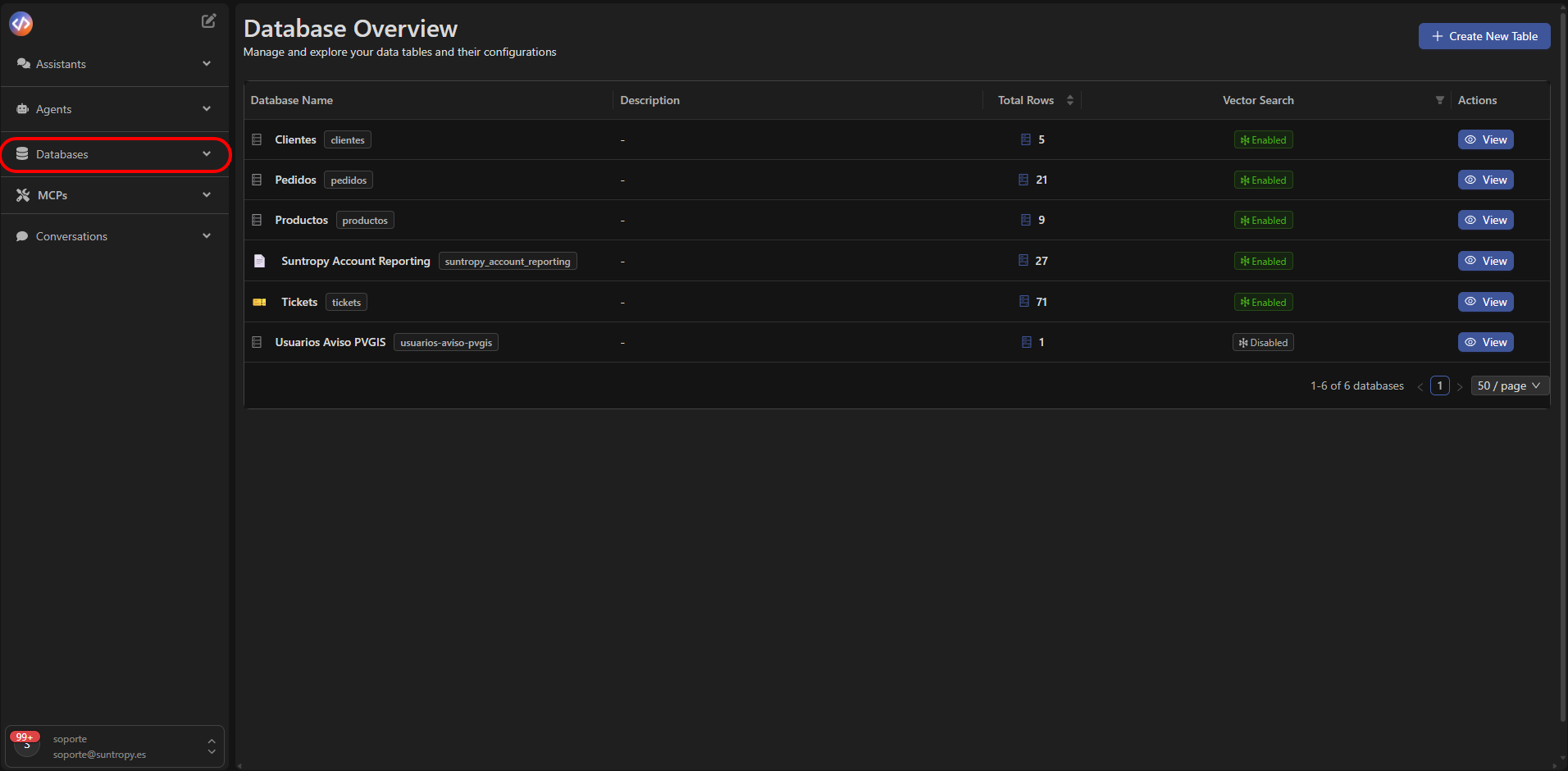The image size is (1568, 771).
Task: Open the MCPs menu item
Action: 114,195
